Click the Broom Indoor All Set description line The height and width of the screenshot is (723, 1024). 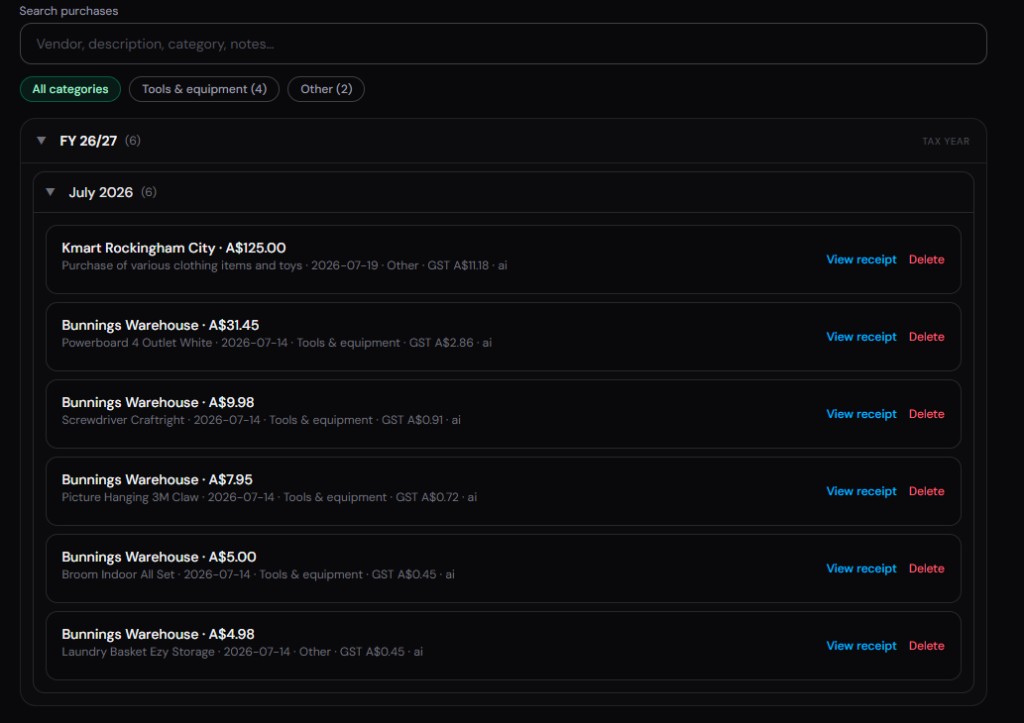click(258, 574)
